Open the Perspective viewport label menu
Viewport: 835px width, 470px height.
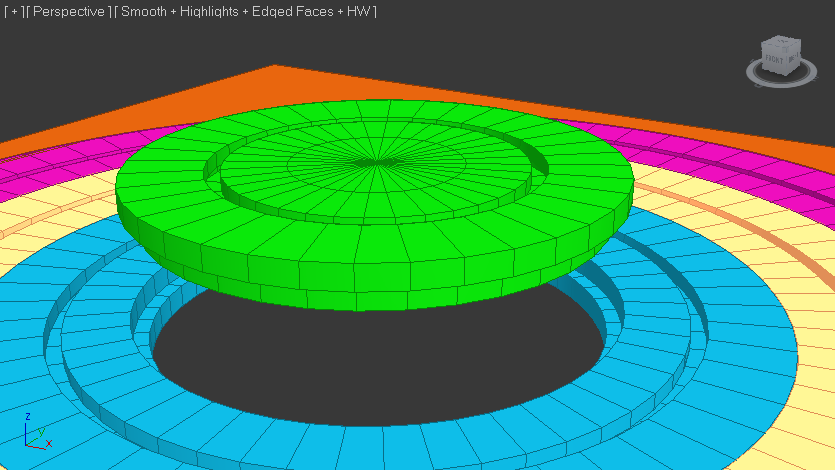click(x=69, y=11)
